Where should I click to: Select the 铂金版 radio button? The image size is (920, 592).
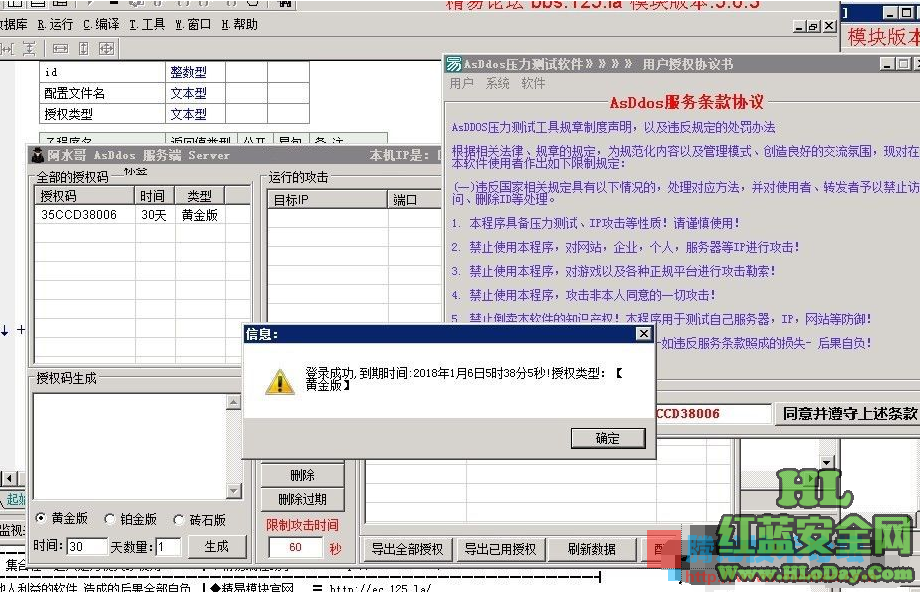[110, 519]
